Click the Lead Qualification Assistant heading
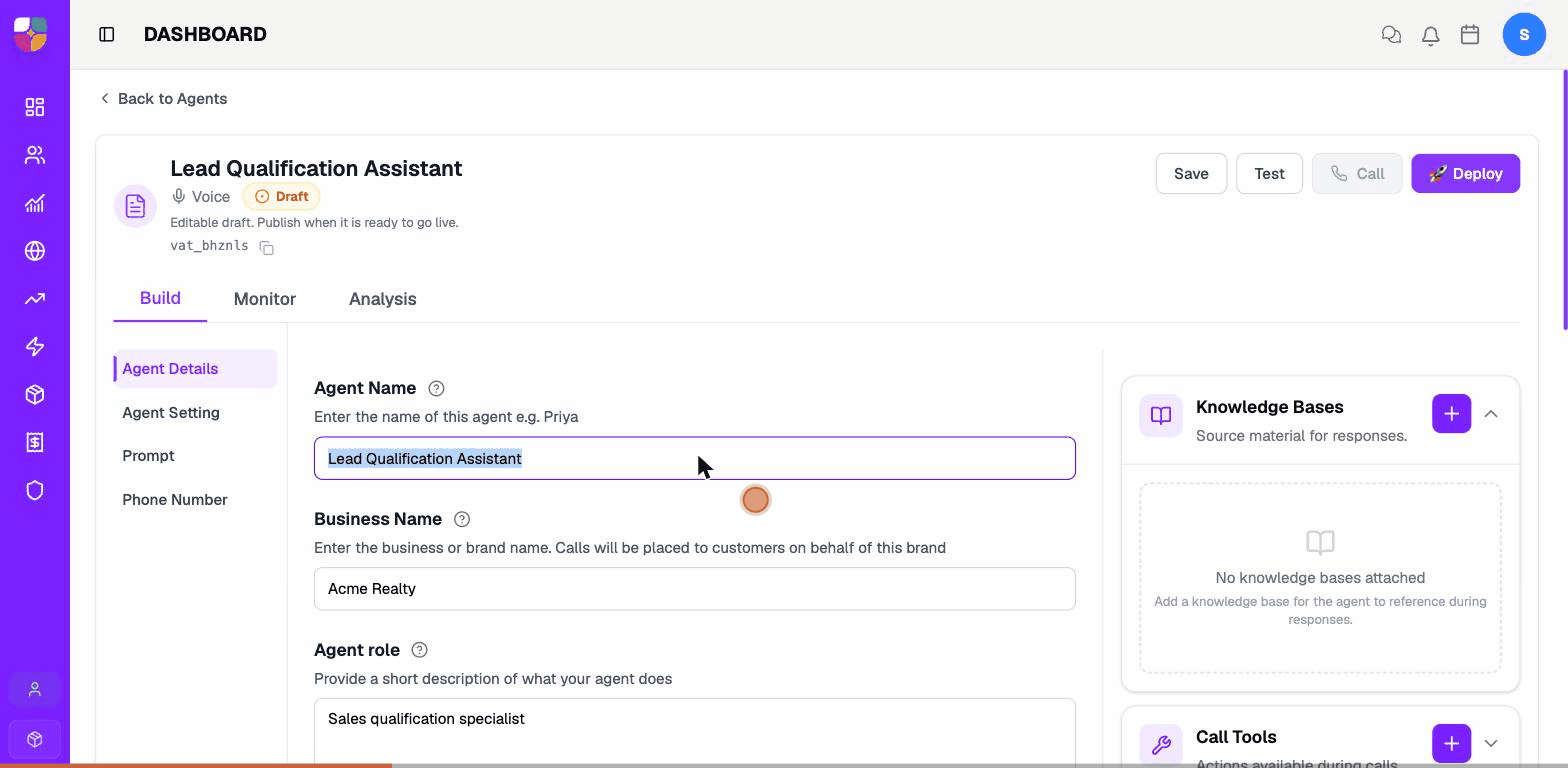This screenshot has width=1568, height=768. point(316,168)
